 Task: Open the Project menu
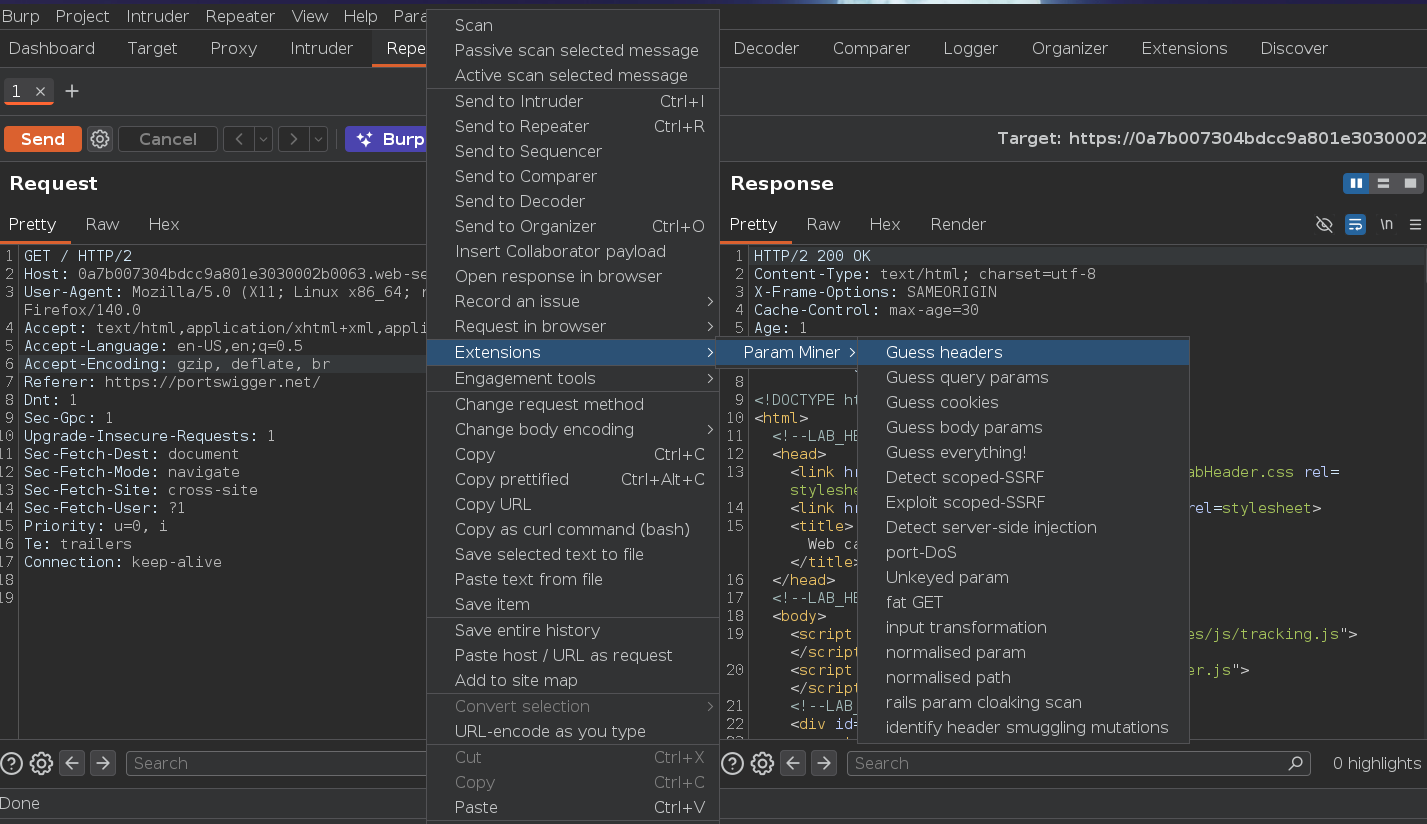pos(82,16)
